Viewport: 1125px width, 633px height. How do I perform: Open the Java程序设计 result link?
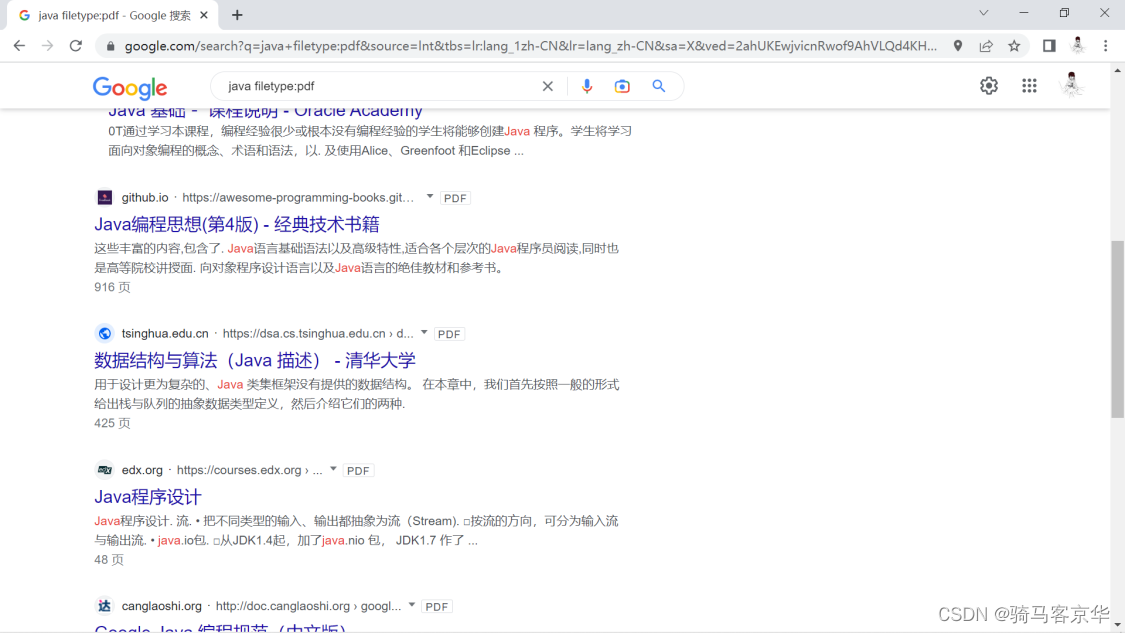coord(148,497)
